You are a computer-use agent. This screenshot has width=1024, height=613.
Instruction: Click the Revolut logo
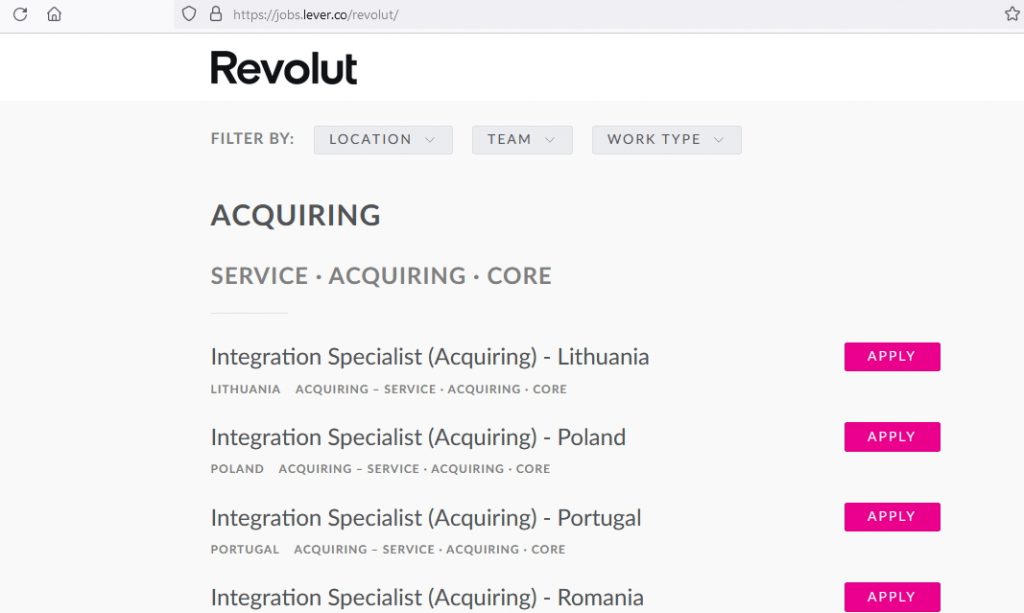click(284, 68)
